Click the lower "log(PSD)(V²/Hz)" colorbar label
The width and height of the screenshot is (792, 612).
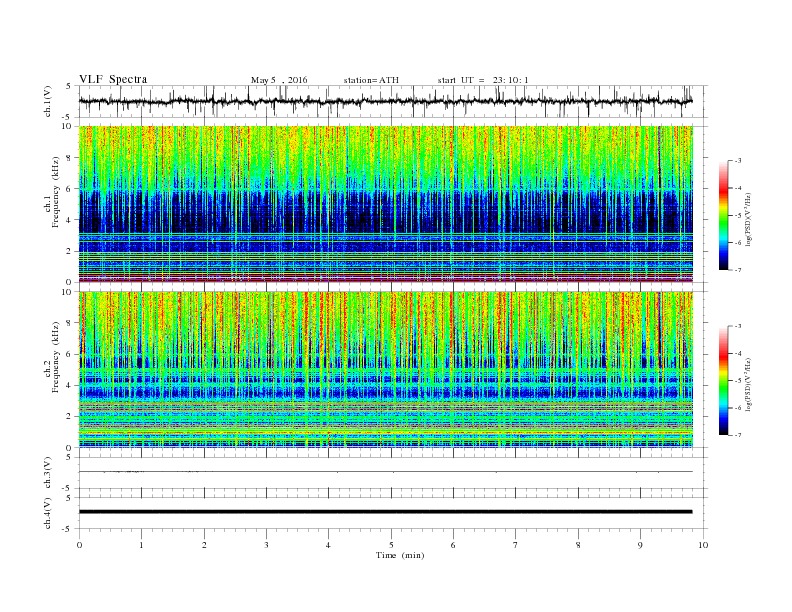click(x=749, y=385)
